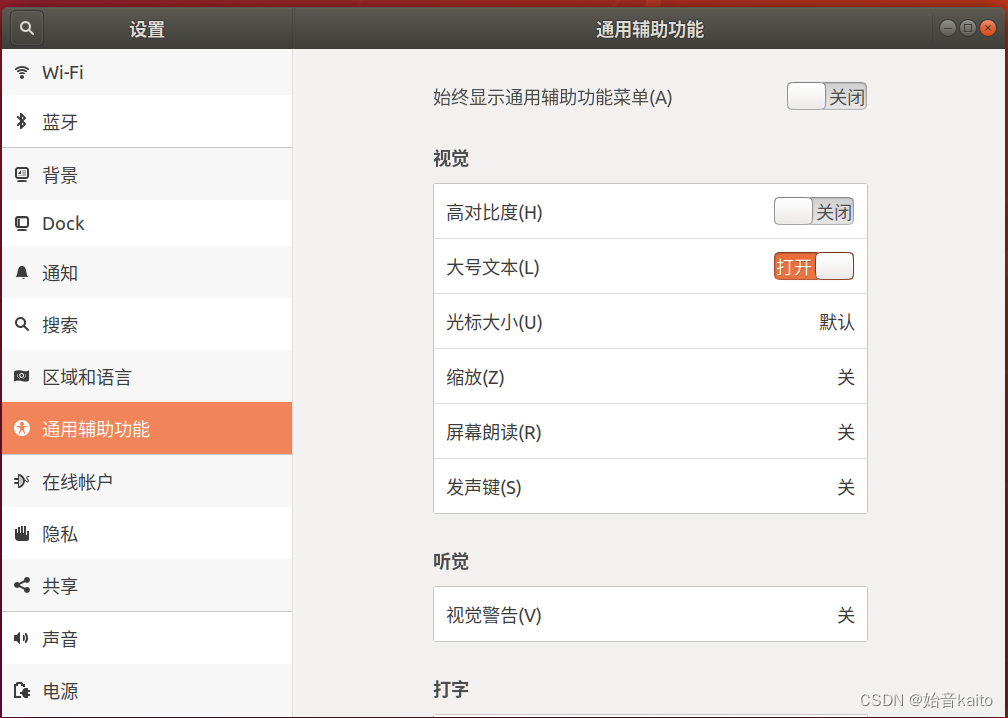Select the Dock icon in the sidebar
1008x718 pixels.
tap(22, 223)
